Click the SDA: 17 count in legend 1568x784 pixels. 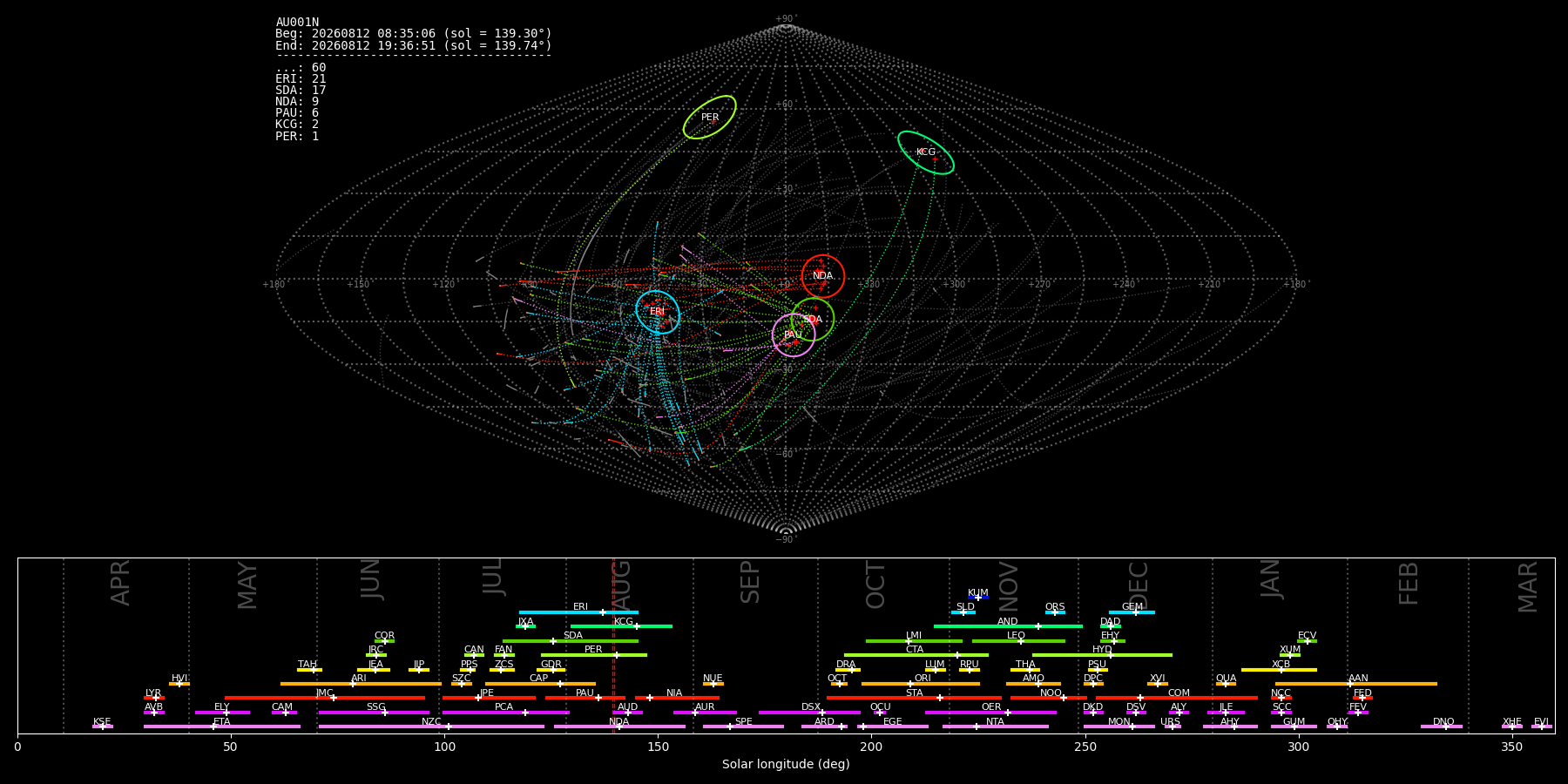[301, 91]
